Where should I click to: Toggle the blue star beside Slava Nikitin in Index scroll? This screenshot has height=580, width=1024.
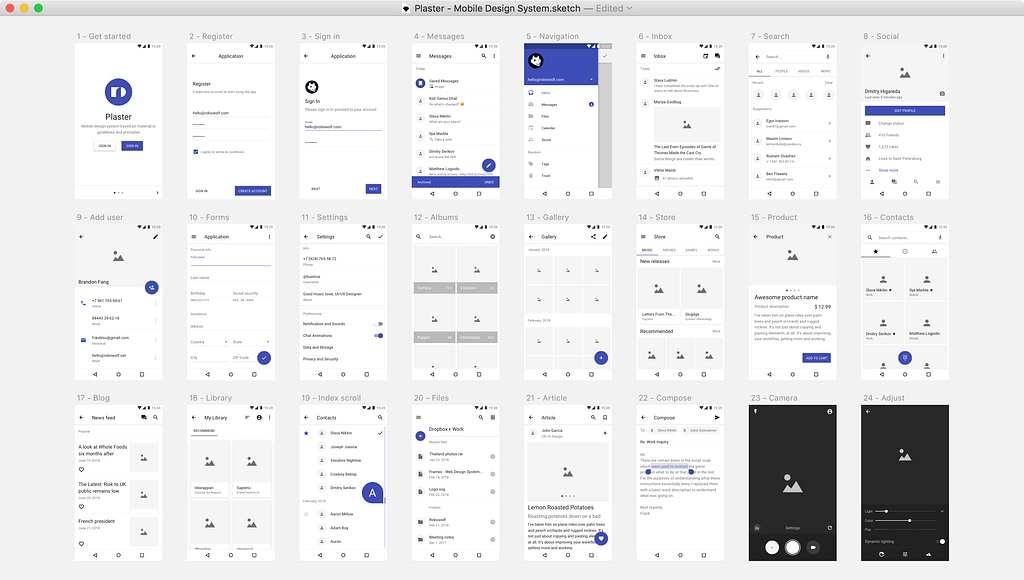click(x=306, y=433)
